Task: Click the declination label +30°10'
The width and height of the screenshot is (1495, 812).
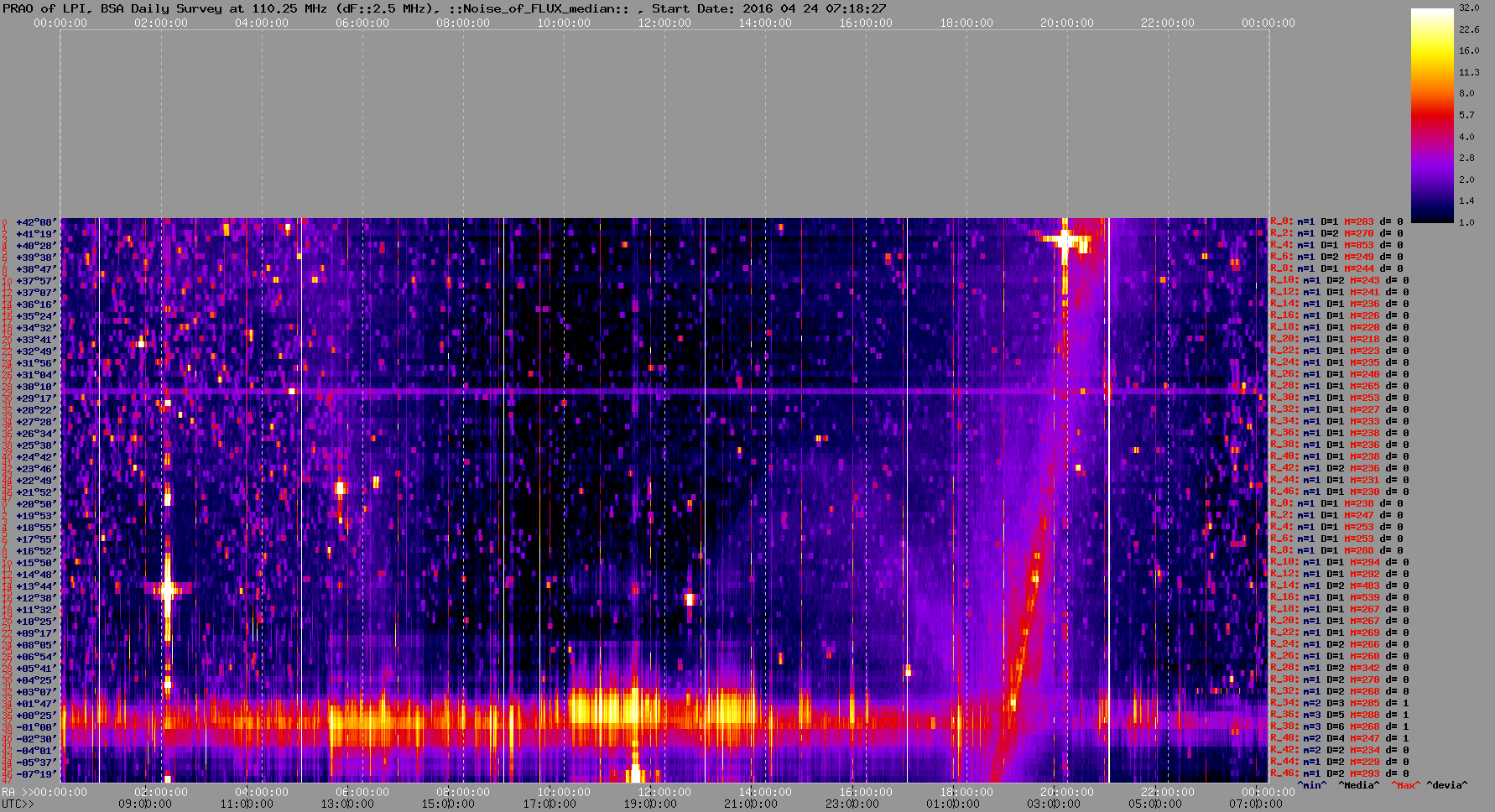Action: pyautogui.click(x=36, y=387)
